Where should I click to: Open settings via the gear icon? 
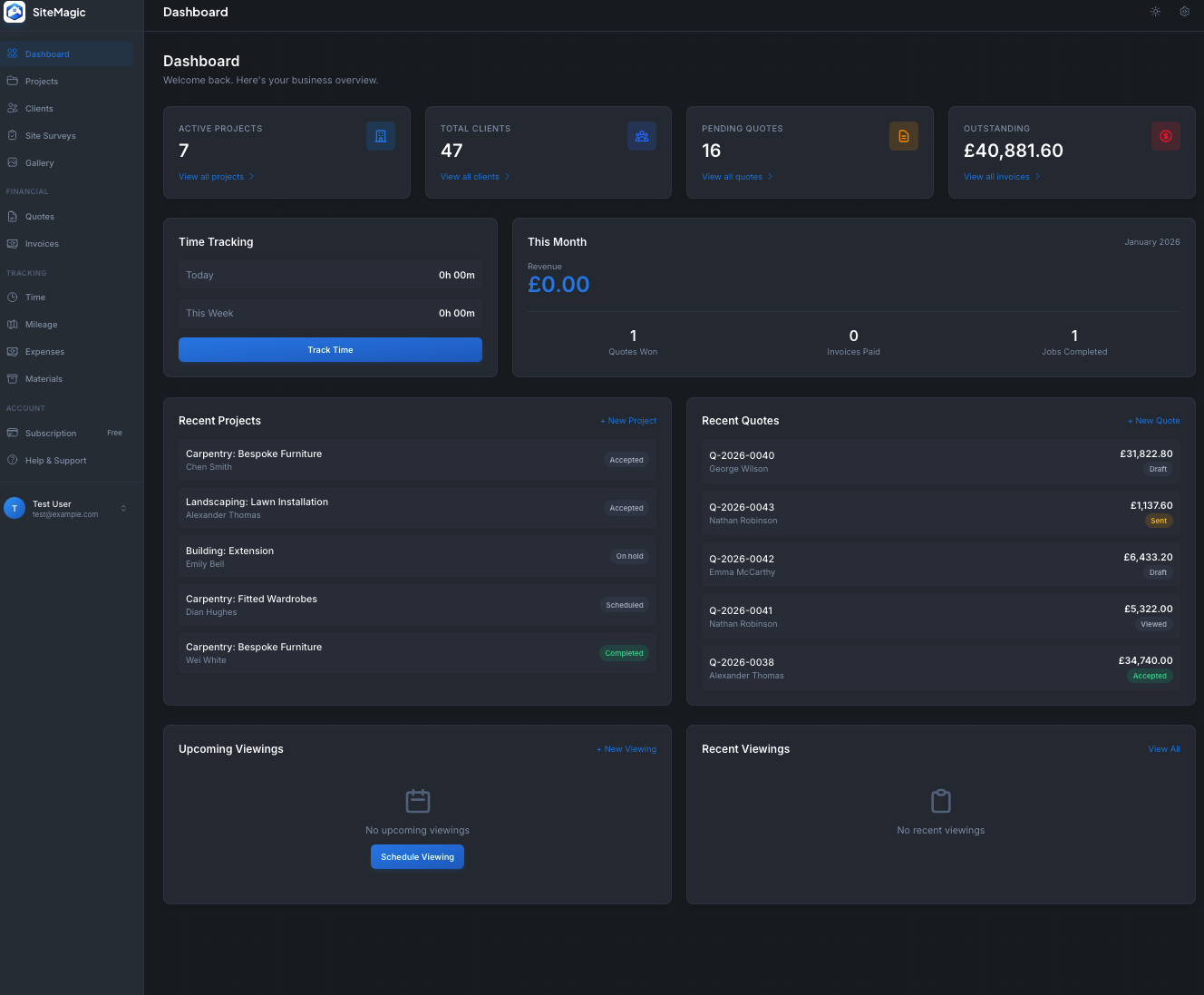click(1184, 12)
